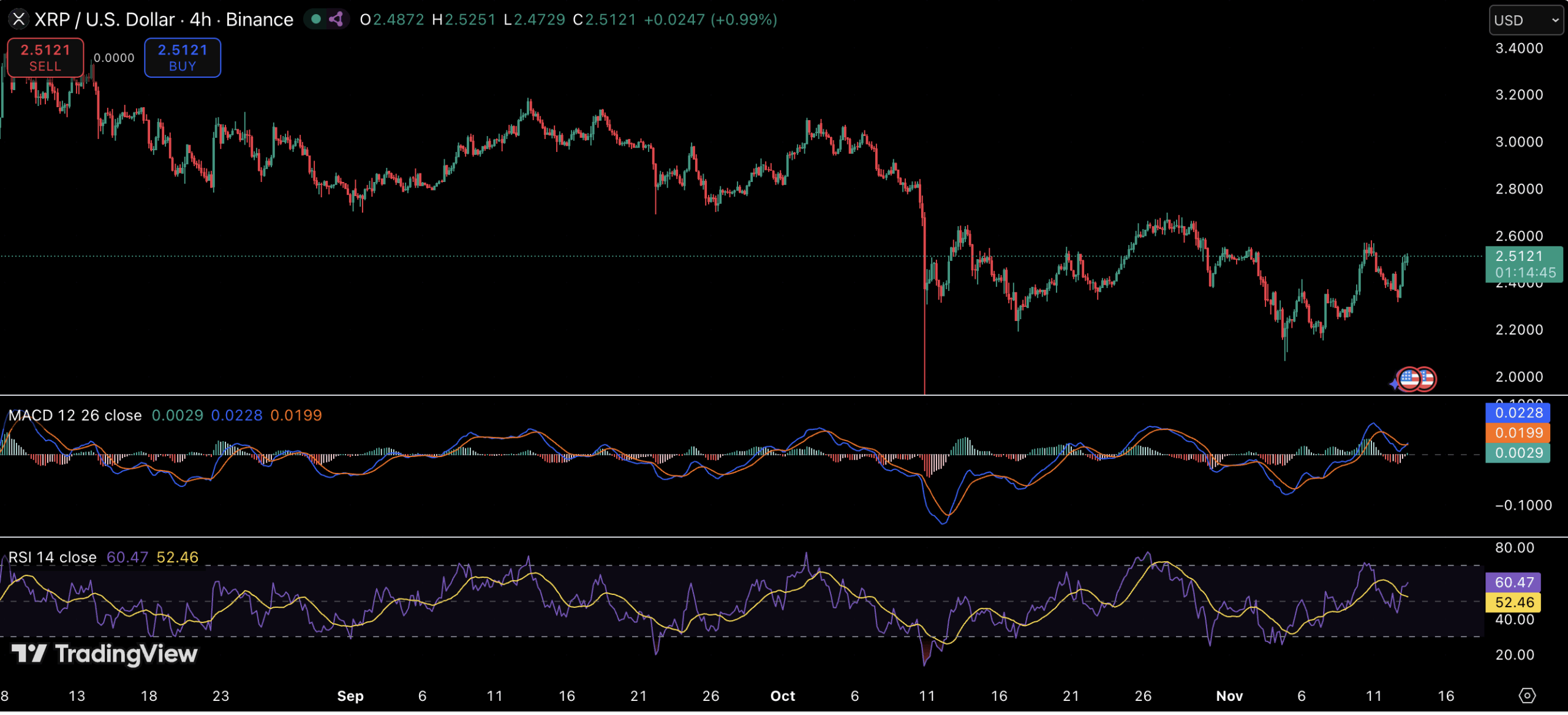Click the green market status dot
This screenshot has height=715, width=1568.
(x=316, y=20)
